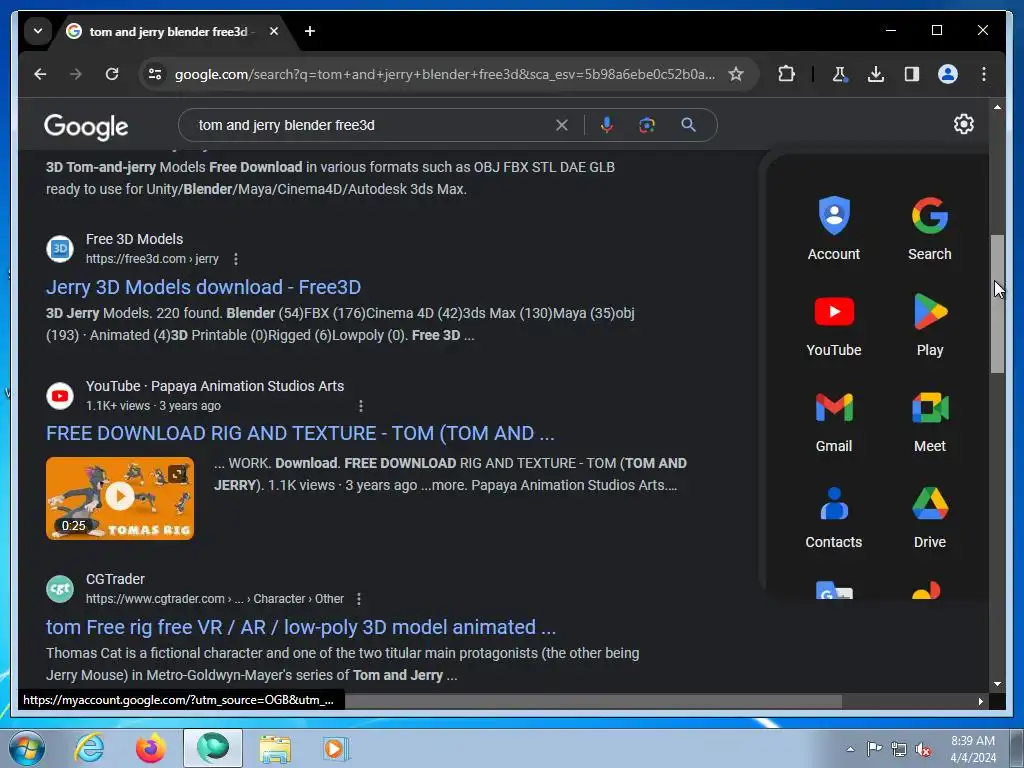Open File Explorer from the taskbar
The width and height of the screenshot is (1024, 768).
click(x=275, y=748)
